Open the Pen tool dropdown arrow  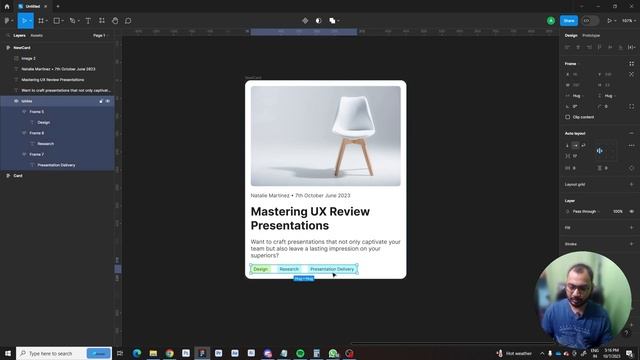click(78, 21)
